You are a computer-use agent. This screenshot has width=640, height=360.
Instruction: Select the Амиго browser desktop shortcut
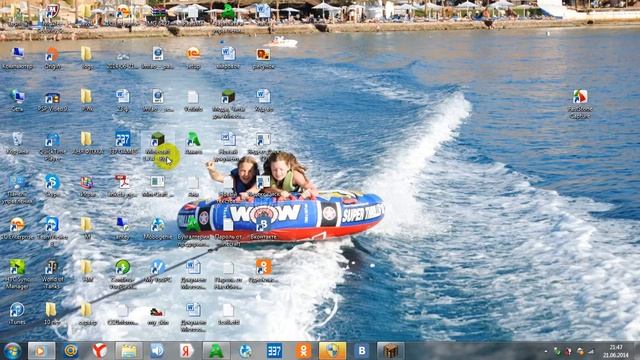(193, 143)
